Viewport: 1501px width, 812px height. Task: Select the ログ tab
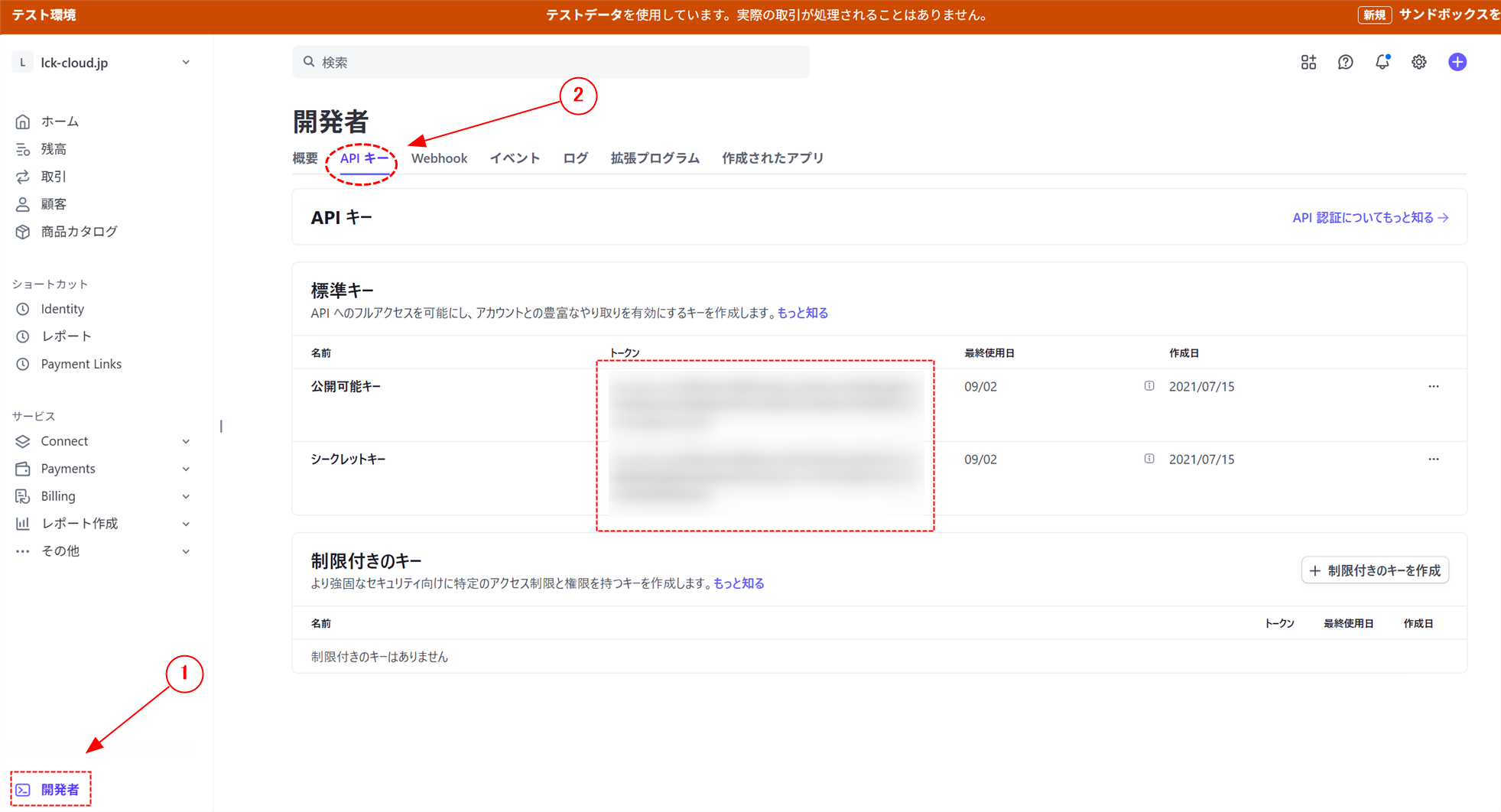tap(574, 158)
